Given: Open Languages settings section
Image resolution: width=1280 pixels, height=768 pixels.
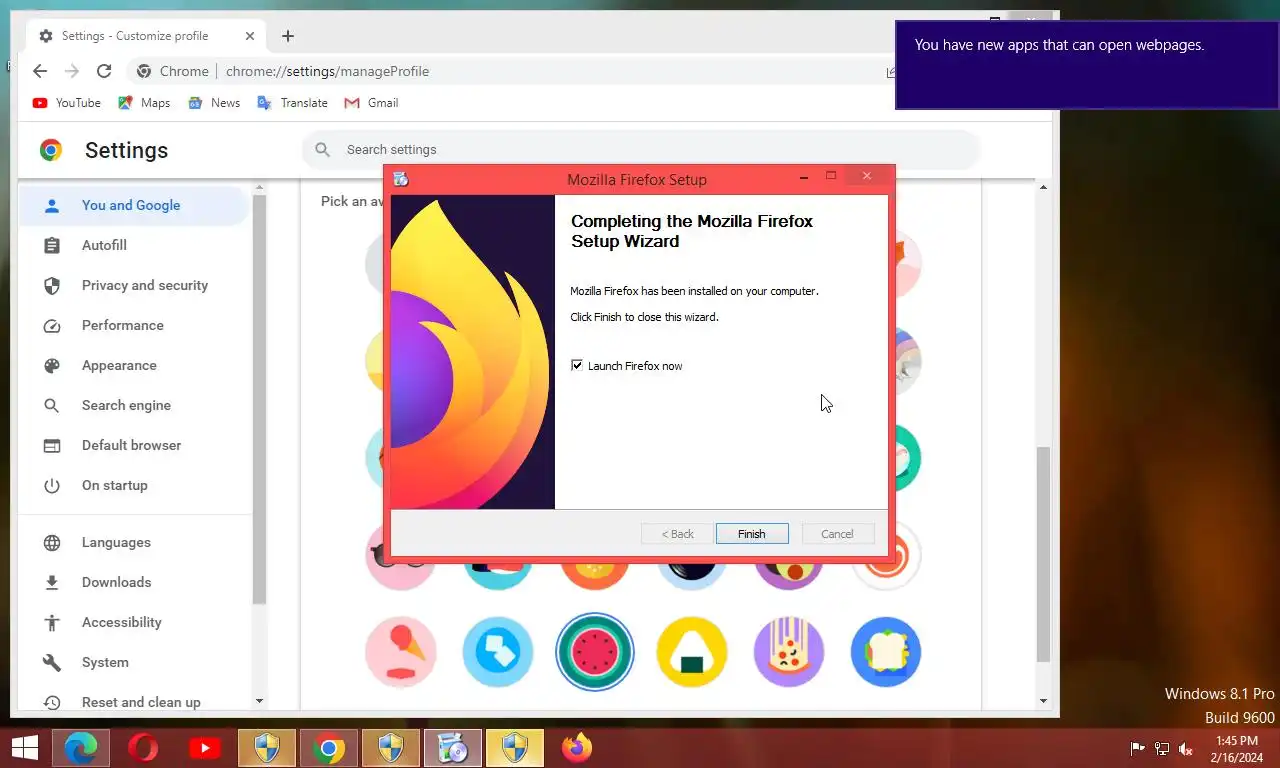Looking at the screenshot, I should pyautogui.click(x=134, y=542).
